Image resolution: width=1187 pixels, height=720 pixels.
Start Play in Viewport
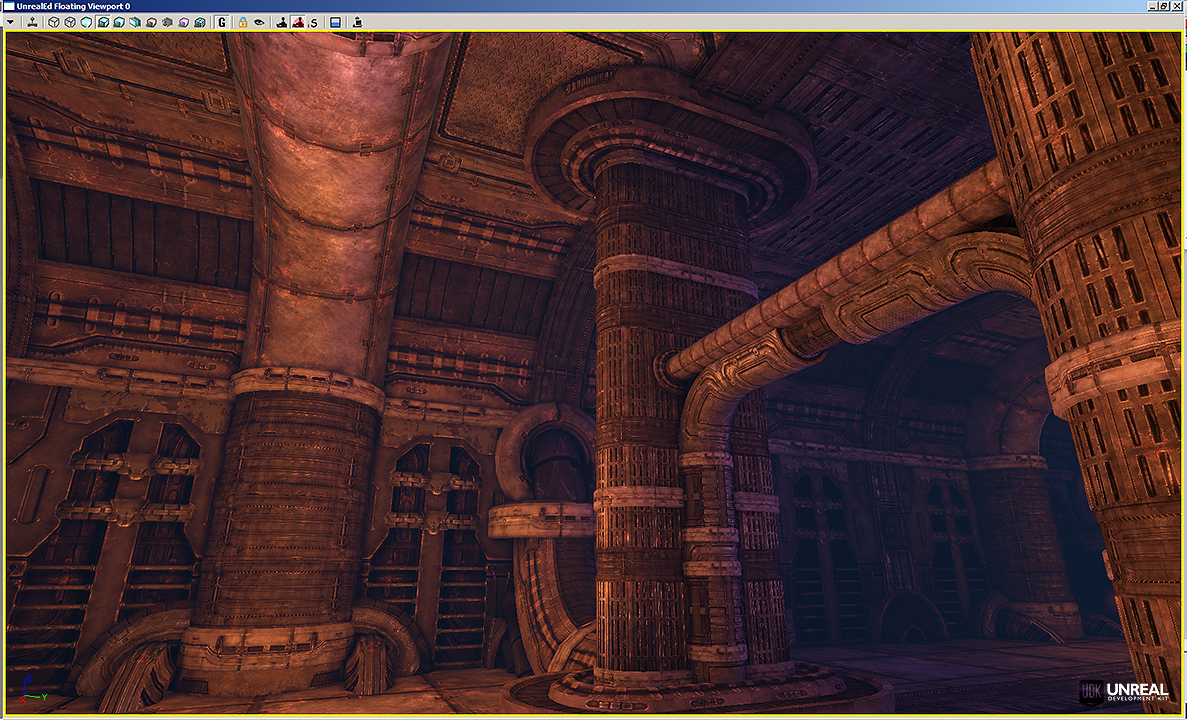click(x=357, y=22)
